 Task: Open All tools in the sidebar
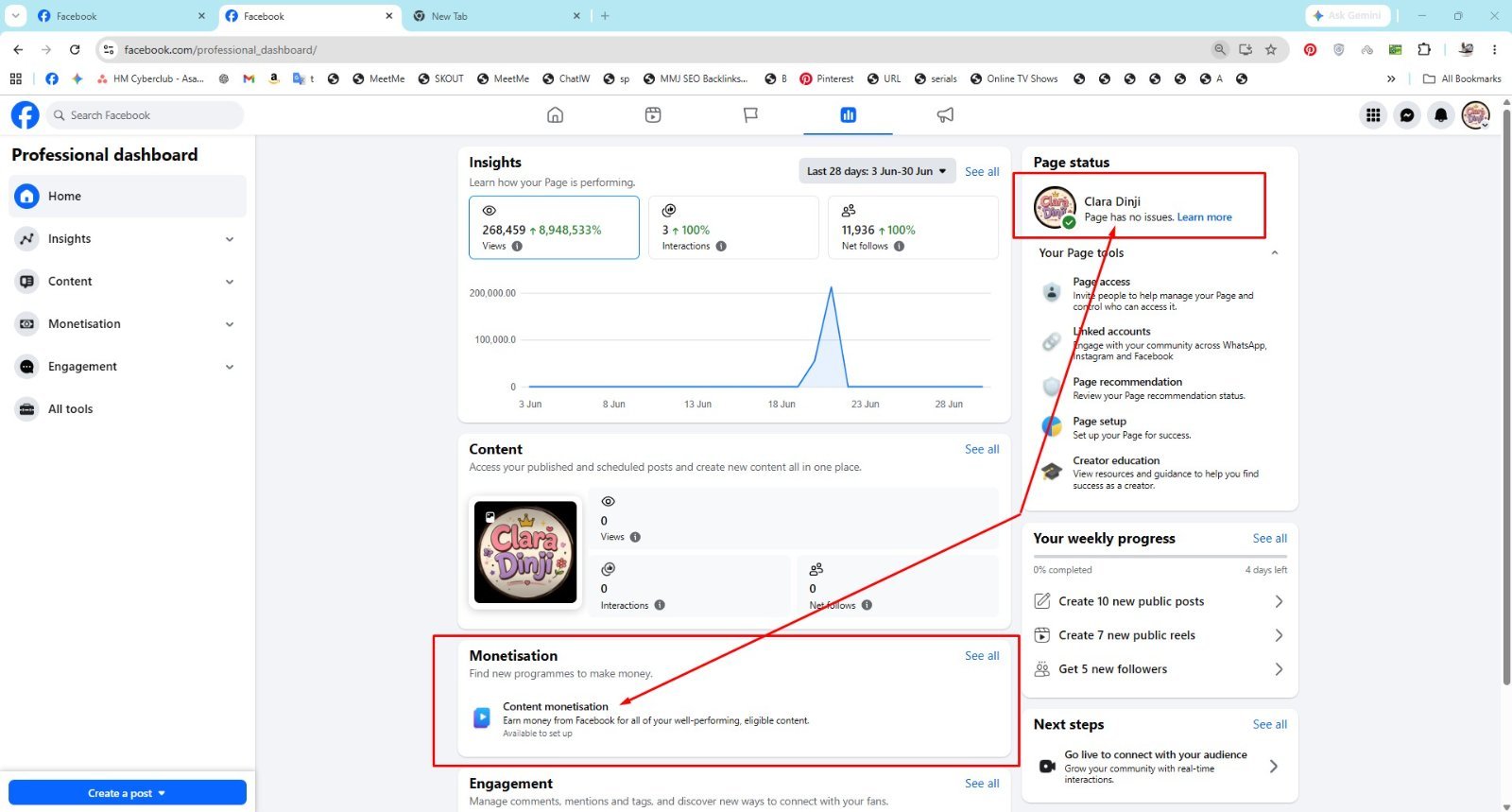coord(128,409)
